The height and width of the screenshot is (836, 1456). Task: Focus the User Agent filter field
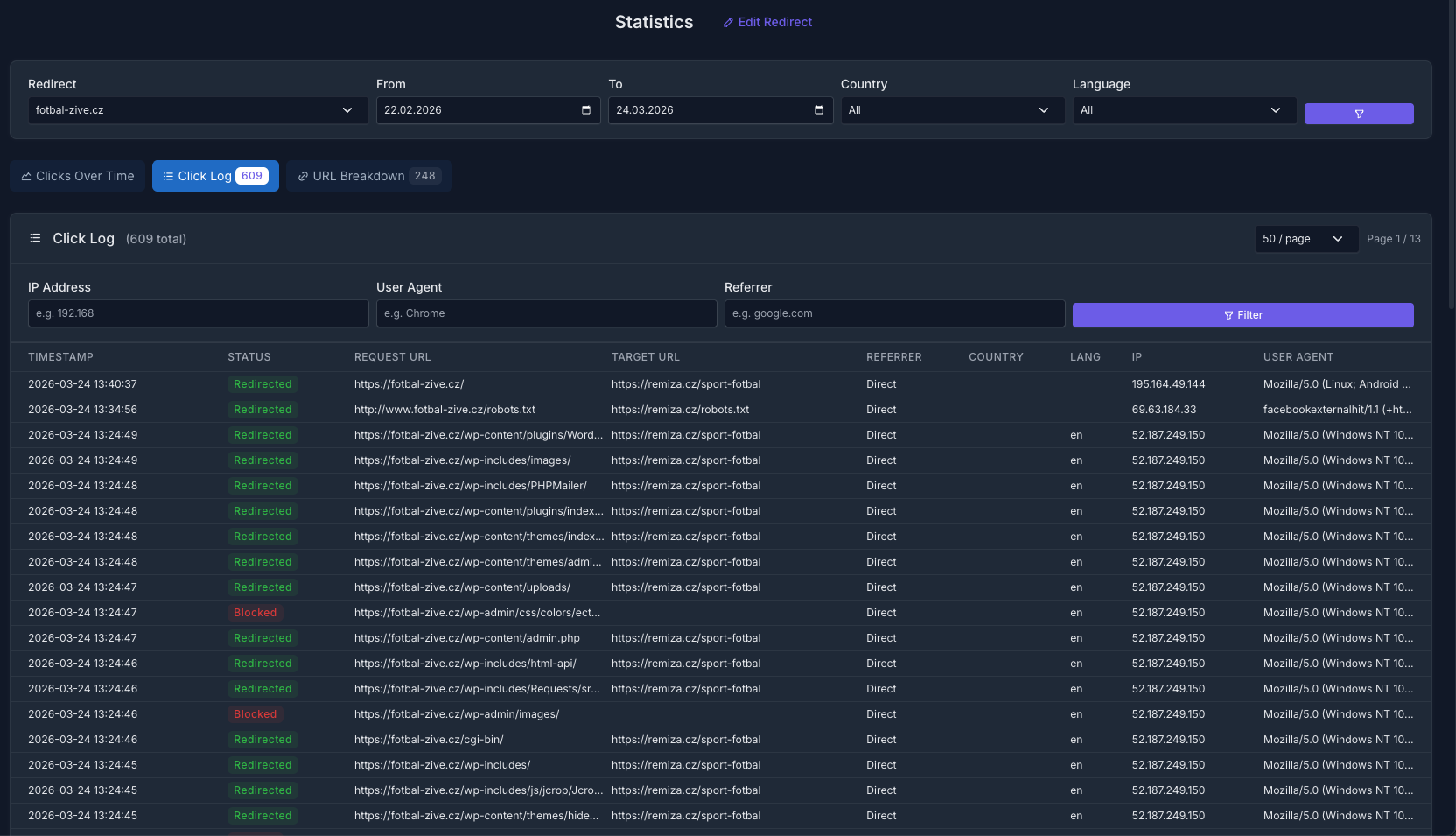[546, 313]
